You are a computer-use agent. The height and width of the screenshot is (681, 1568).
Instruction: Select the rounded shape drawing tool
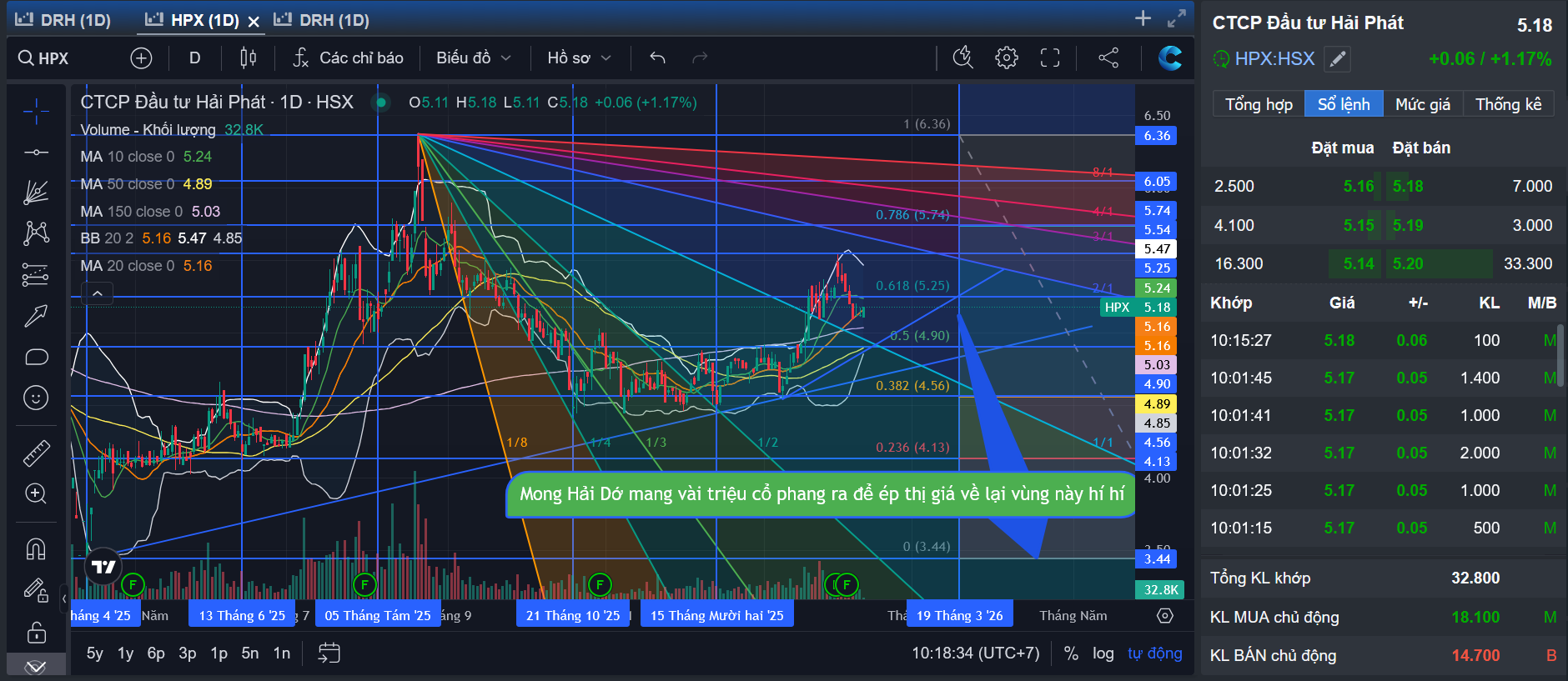(36, 357)
